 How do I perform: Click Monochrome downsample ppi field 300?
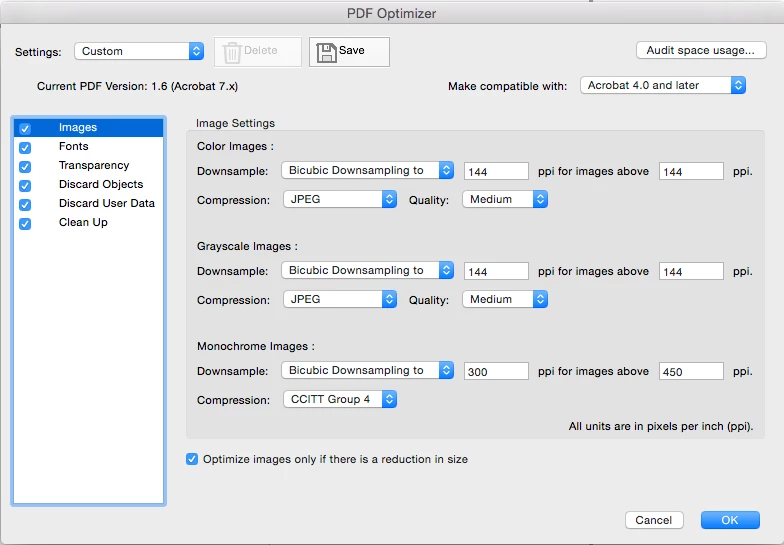496,371
